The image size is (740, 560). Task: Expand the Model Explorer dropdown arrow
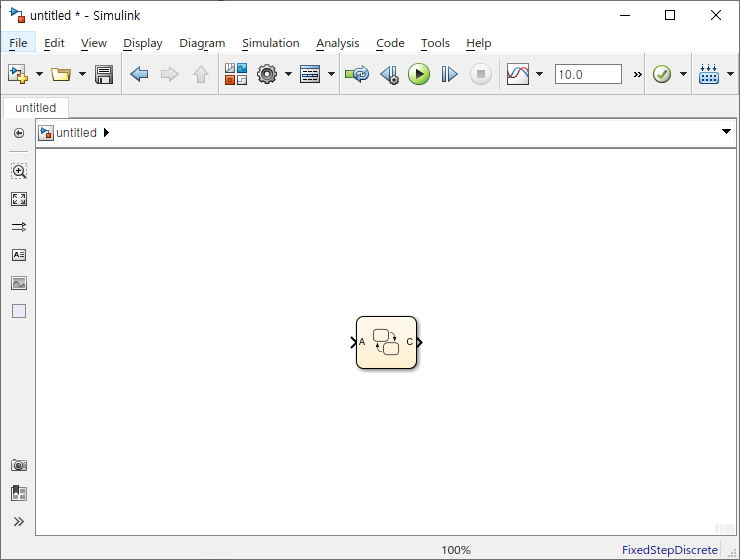click(x=331, y=74)
